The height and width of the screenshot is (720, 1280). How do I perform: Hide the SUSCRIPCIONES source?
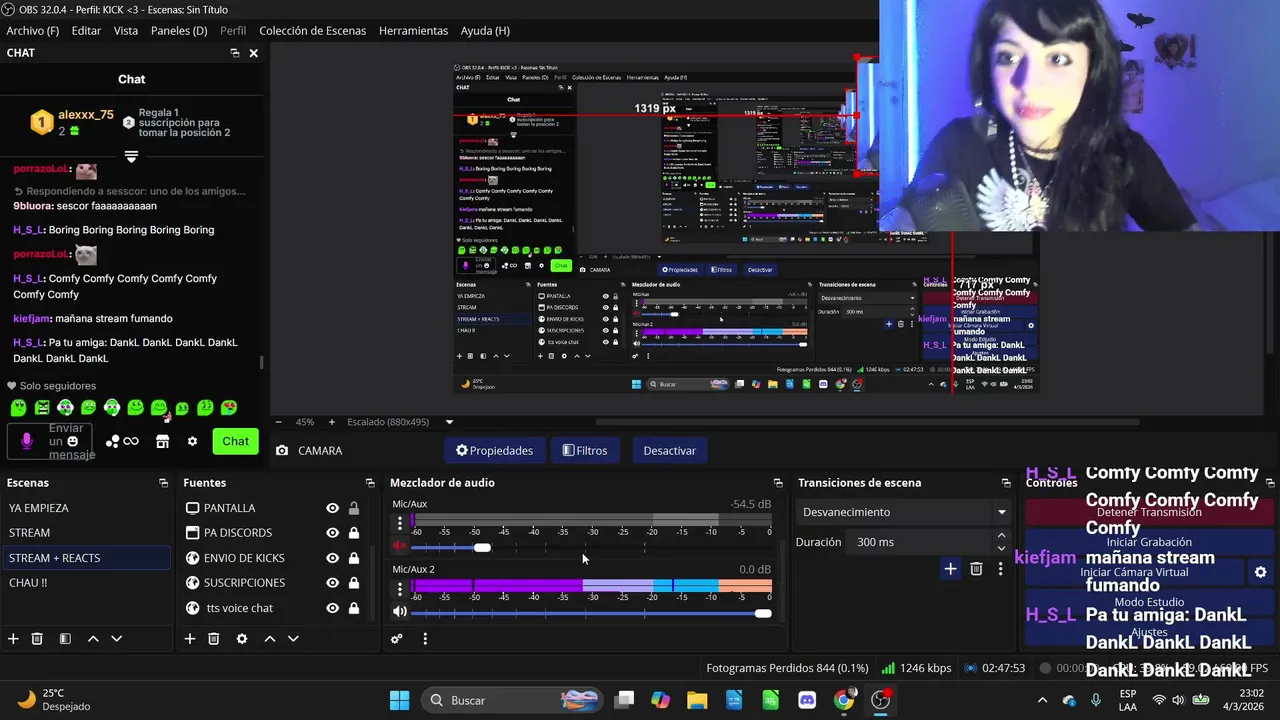(x=332, y=583)
